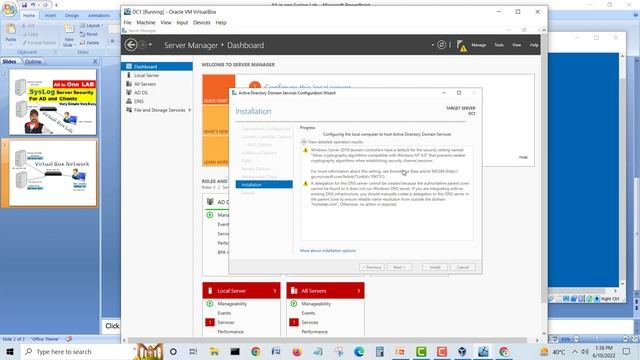Click Reset in PowerPoint Slides group

click(x=89, y=34)
